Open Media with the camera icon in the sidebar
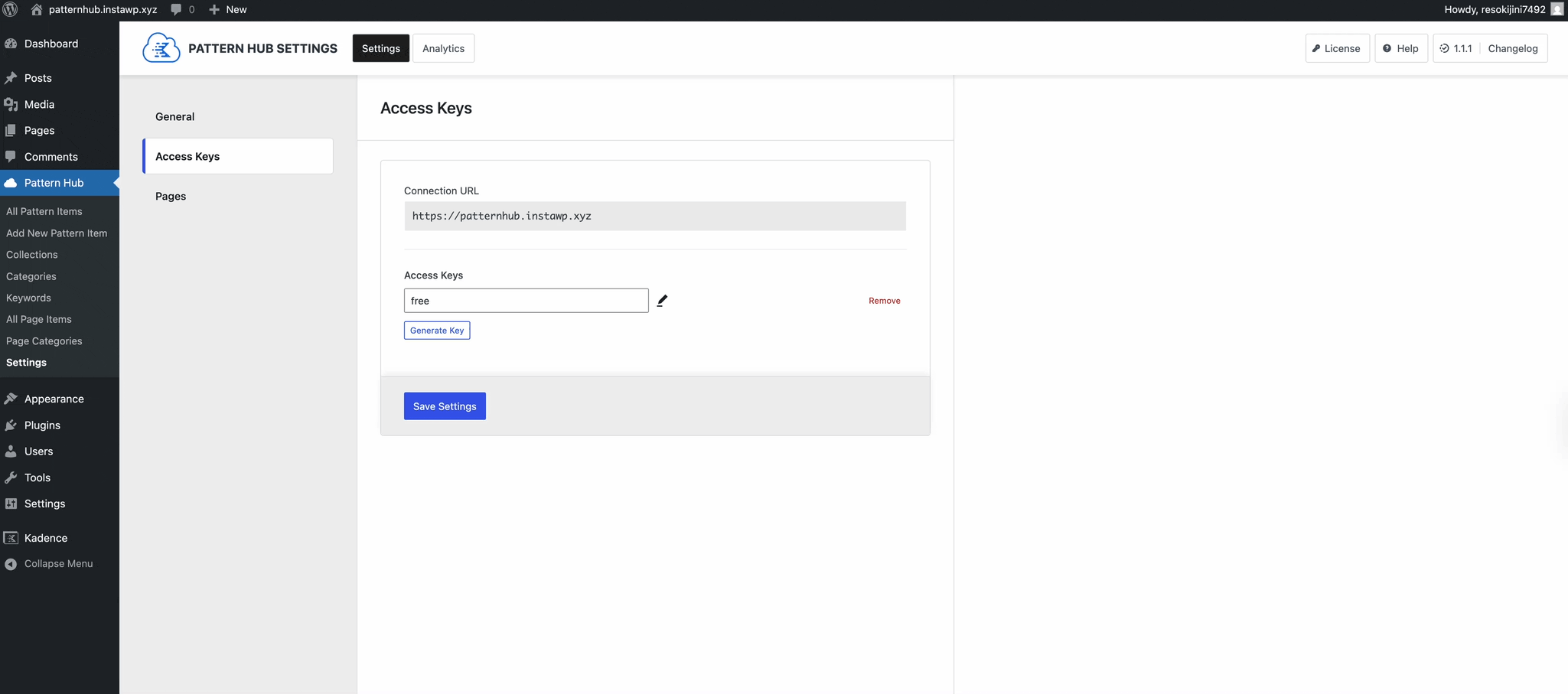This screenshot has width=1568, height=694. coord(11,104)
